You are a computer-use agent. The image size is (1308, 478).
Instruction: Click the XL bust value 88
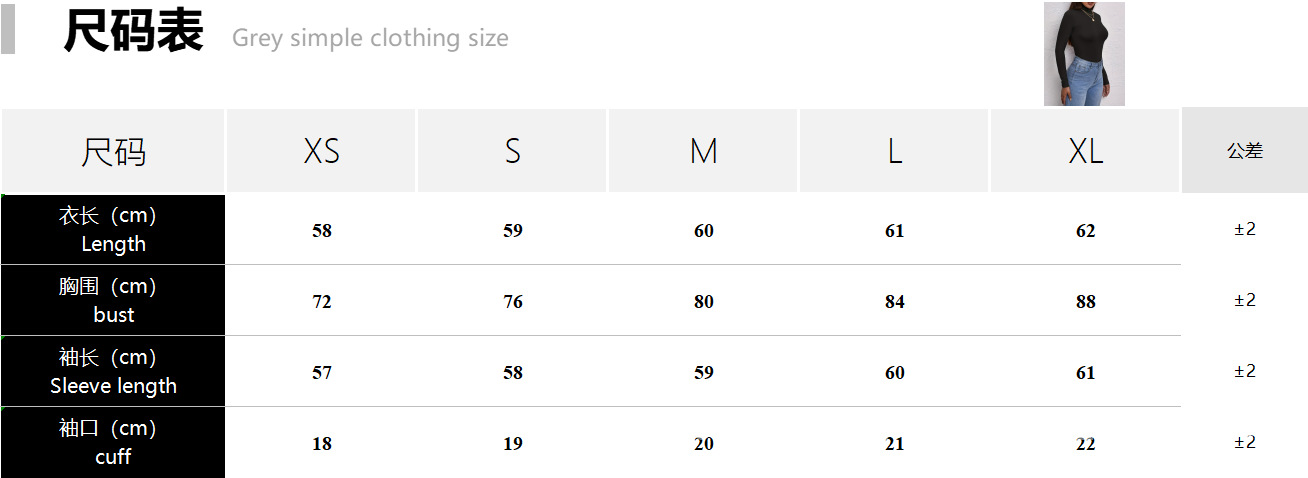tap(1086, 302)
